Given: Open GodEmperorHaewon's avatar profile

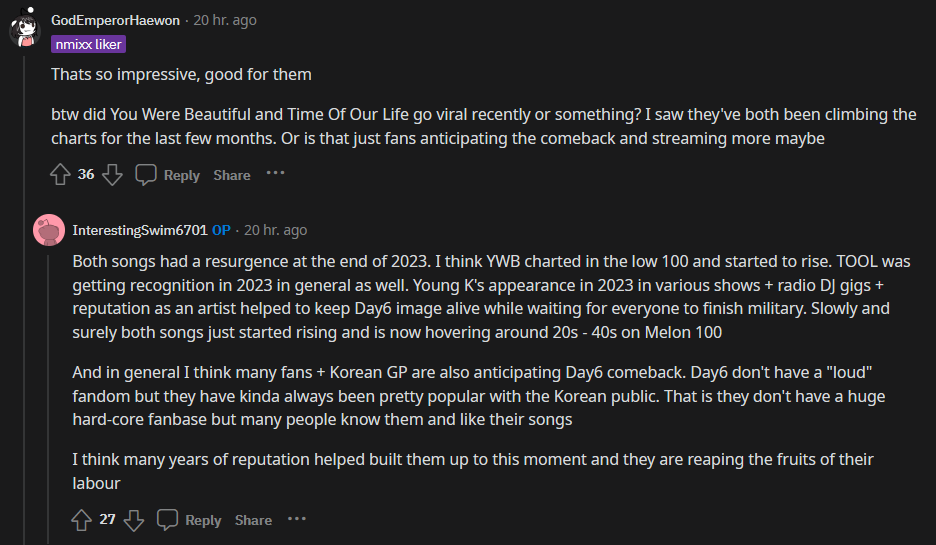Looking at the screenshot, I should (x=24, y=30).
